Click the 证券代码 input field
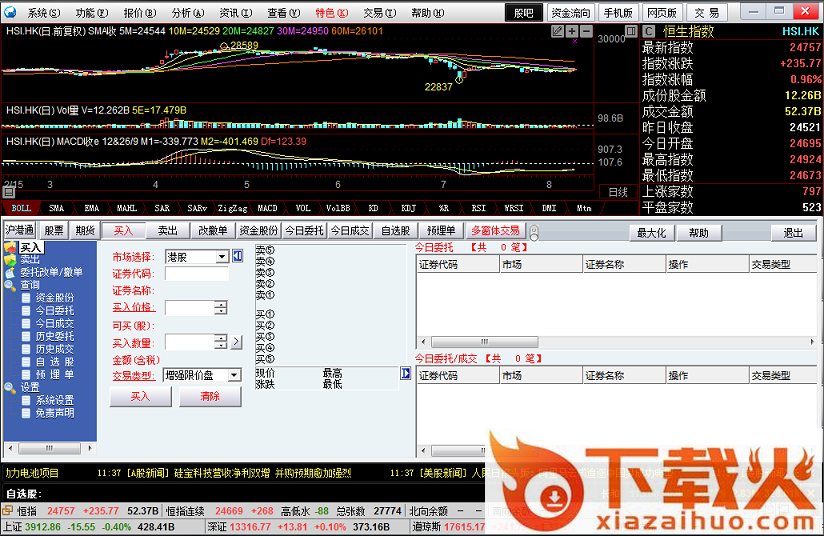Screen dimensions: 824x536 (x=196, y=274)
